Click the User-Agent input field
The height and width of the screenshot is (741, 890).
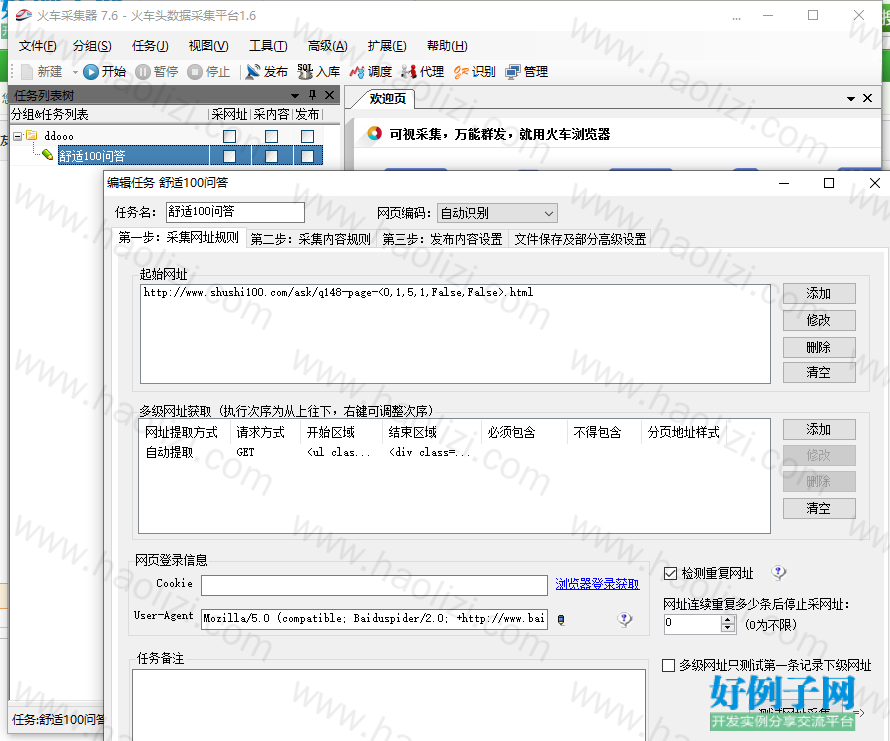(x=374, y=618)
